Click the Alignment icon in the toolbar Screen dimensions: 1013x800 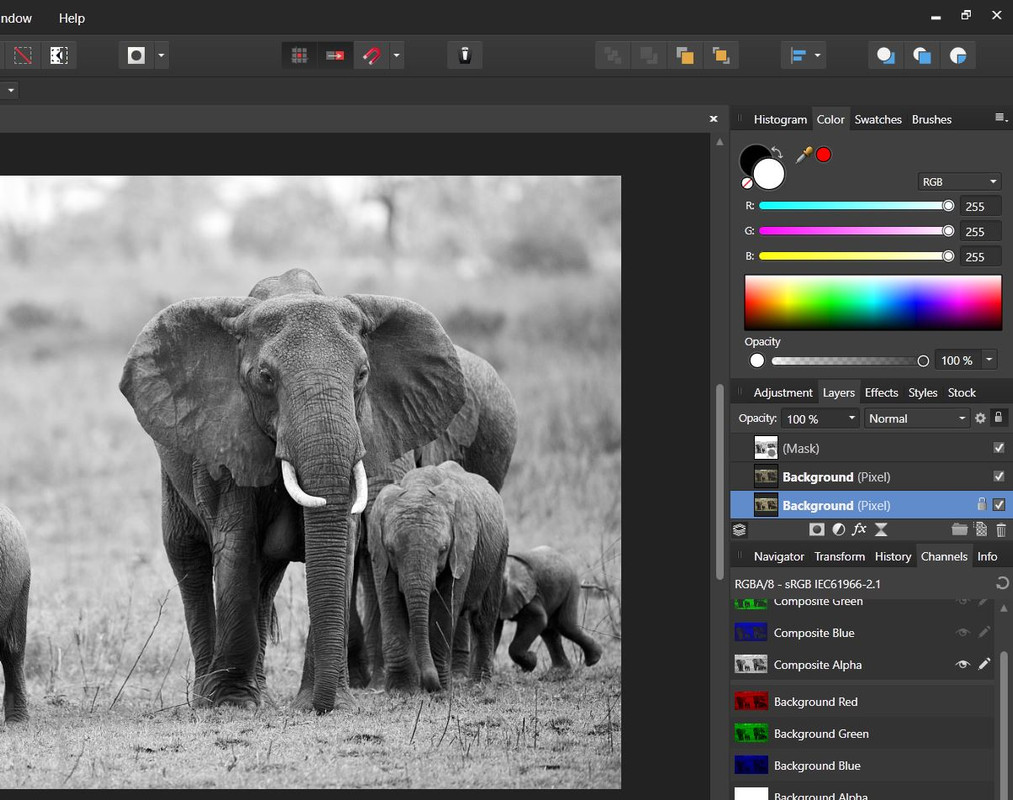coord(798,56)
